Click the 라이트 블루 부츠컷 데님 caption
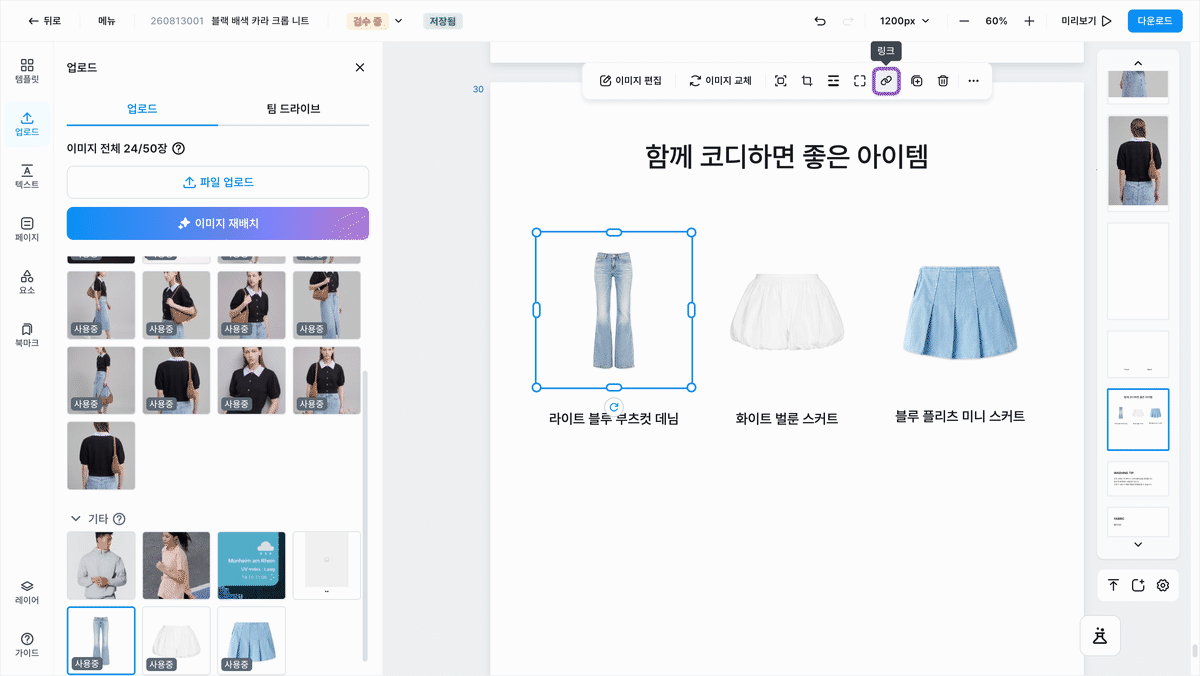1200x676 pixels. point(614,419)
